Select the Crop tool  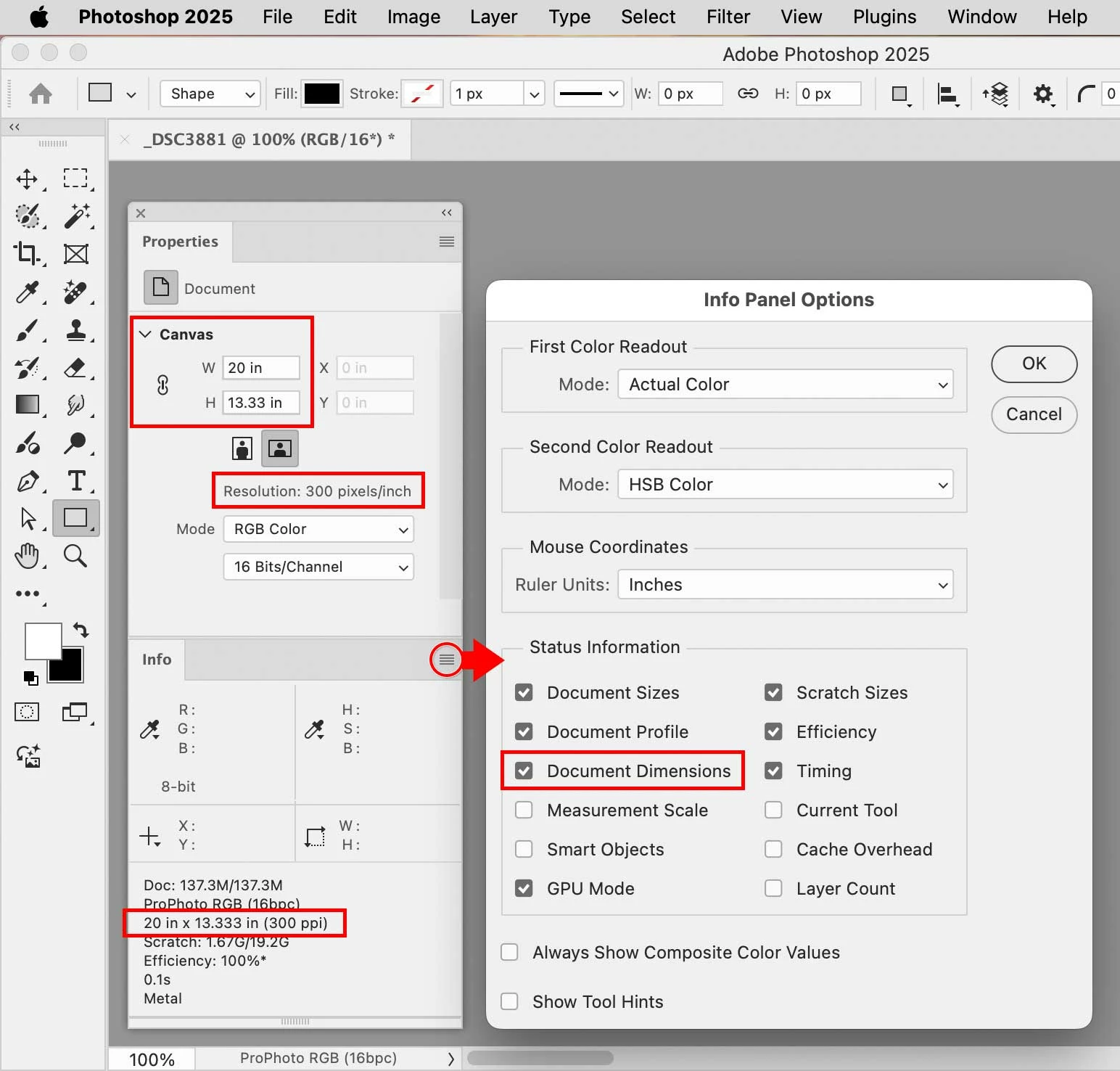tap(27, 253)
